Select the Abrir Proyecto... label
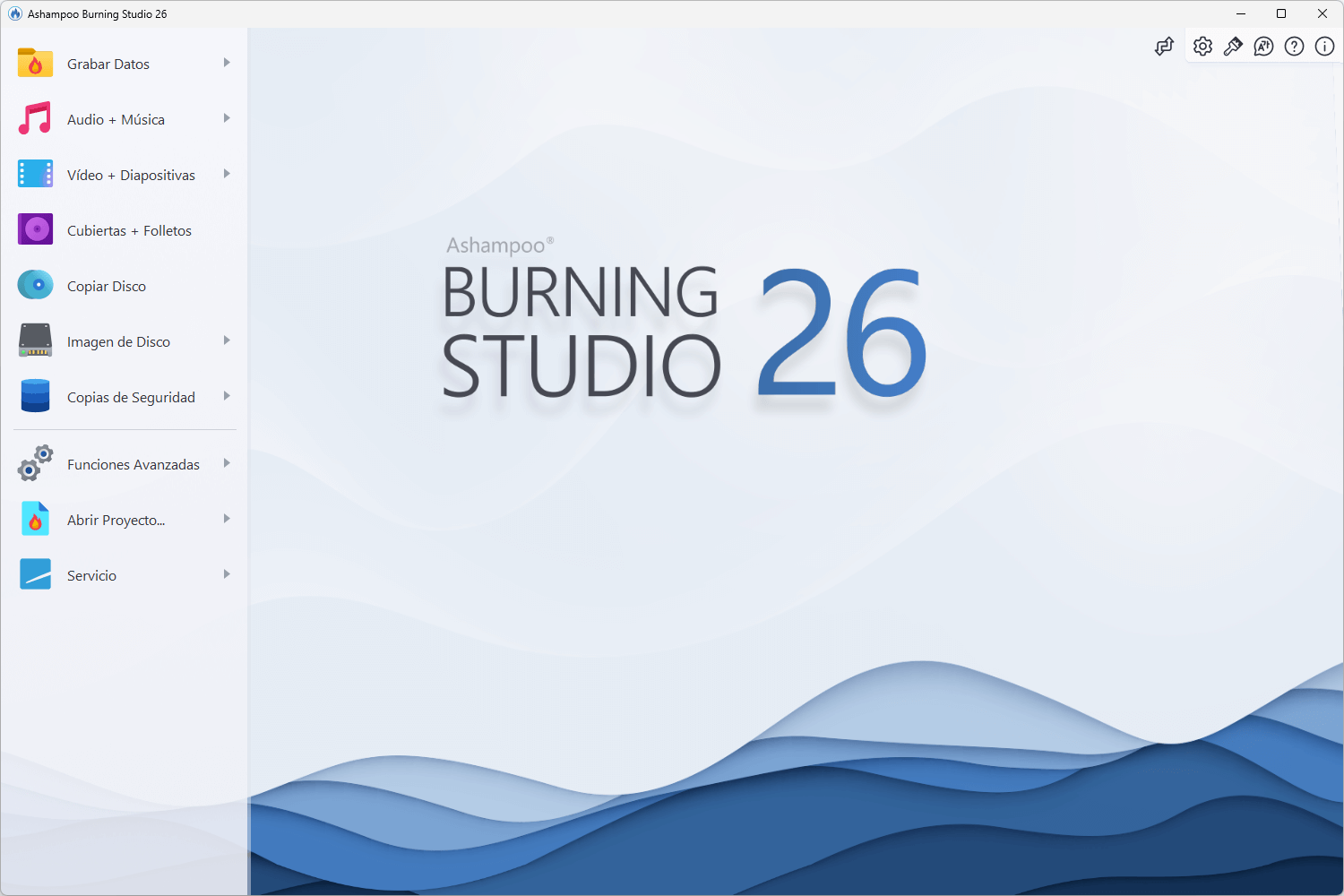Viewport: 1344px width, 896px height. click(116, 521)
